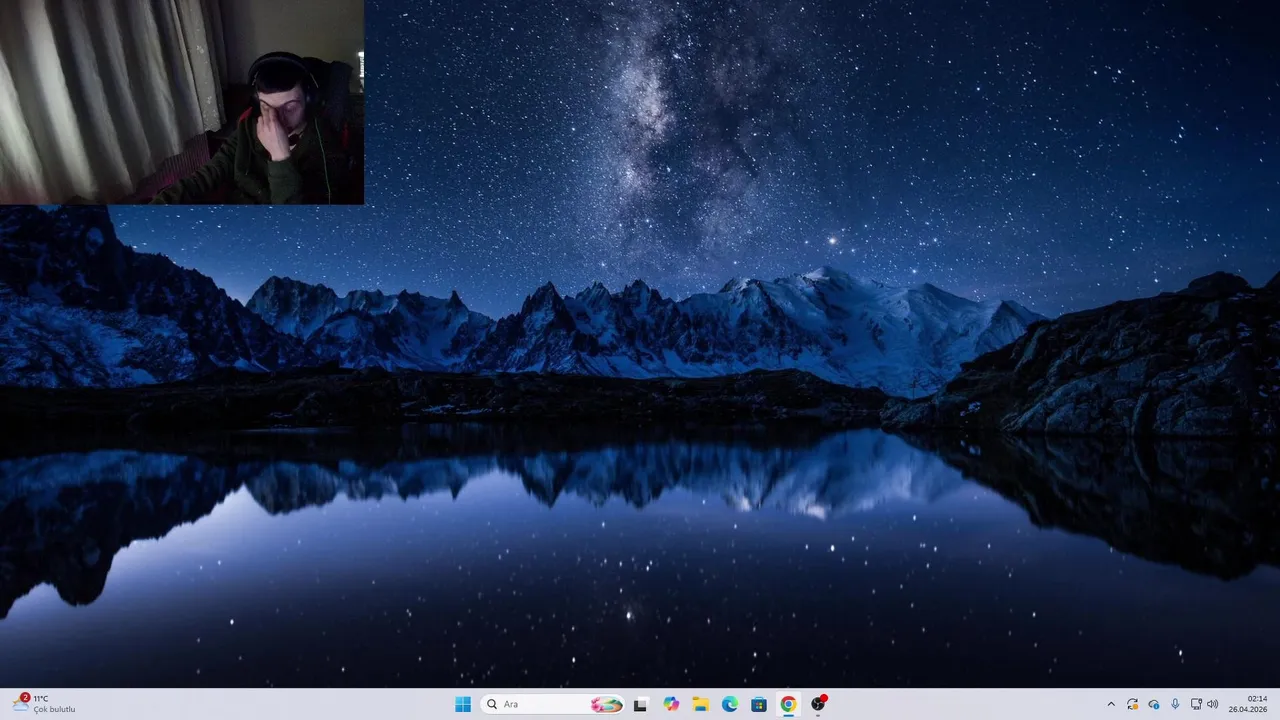Image resolution: width=1280 pixels, height=720 pixels.
Task: Click the microphone tray icon
Action: [1175, 704]
